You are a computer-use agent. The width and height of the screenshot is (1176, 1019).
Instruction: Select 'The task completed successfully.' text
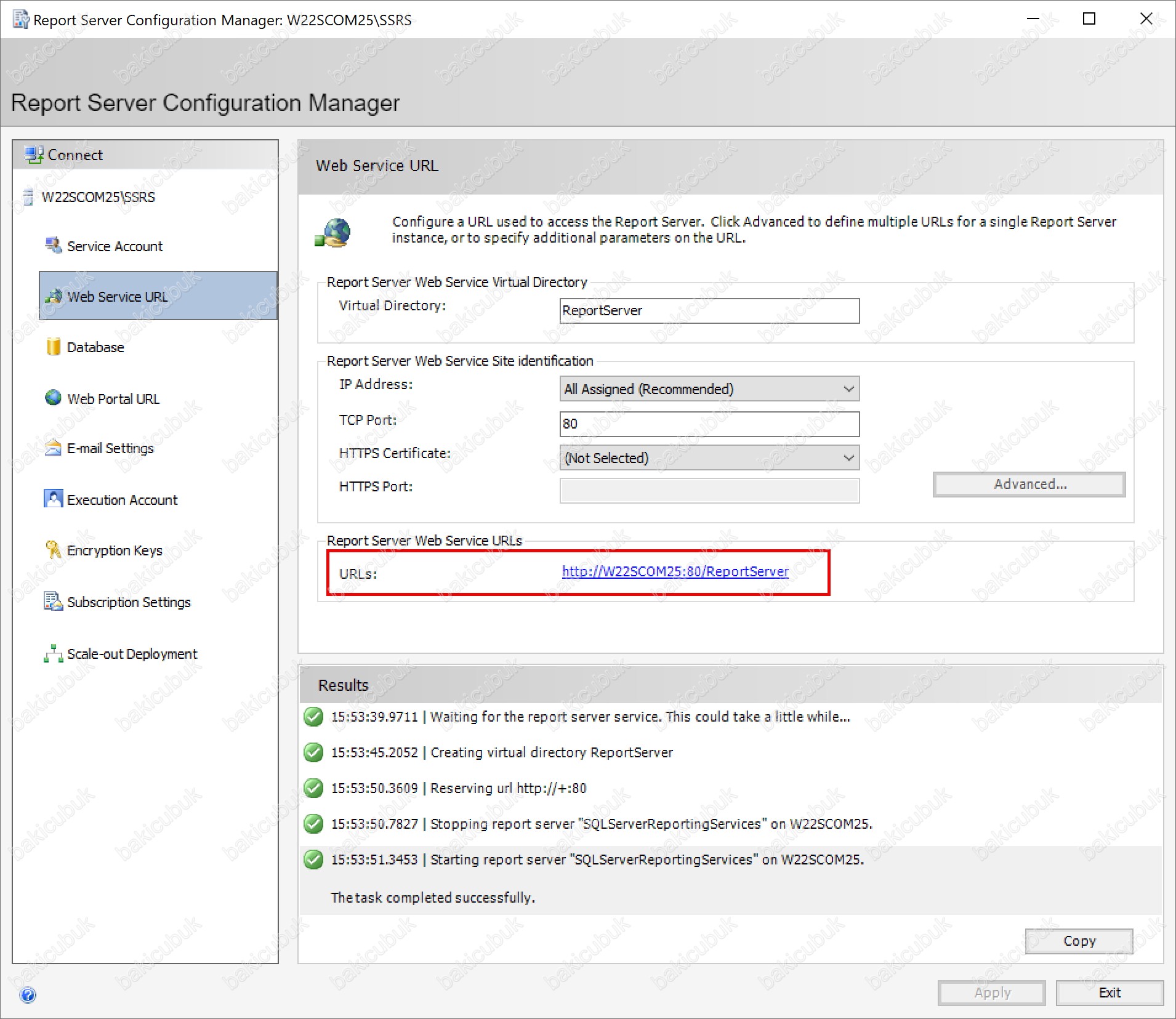coord(433,898)
